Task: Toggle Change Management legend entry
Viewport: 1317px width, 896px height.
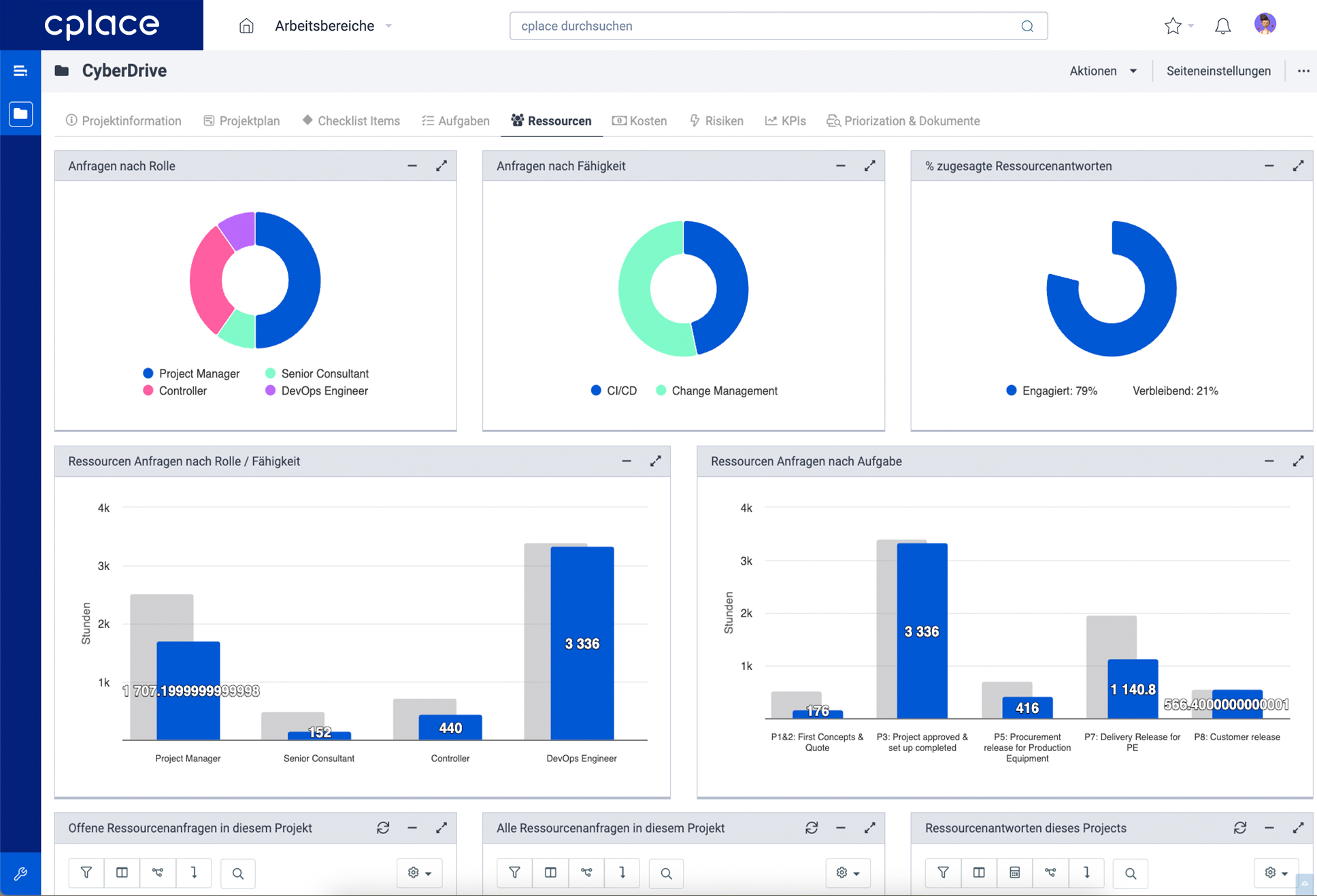Action: click(x=717, y=391)
